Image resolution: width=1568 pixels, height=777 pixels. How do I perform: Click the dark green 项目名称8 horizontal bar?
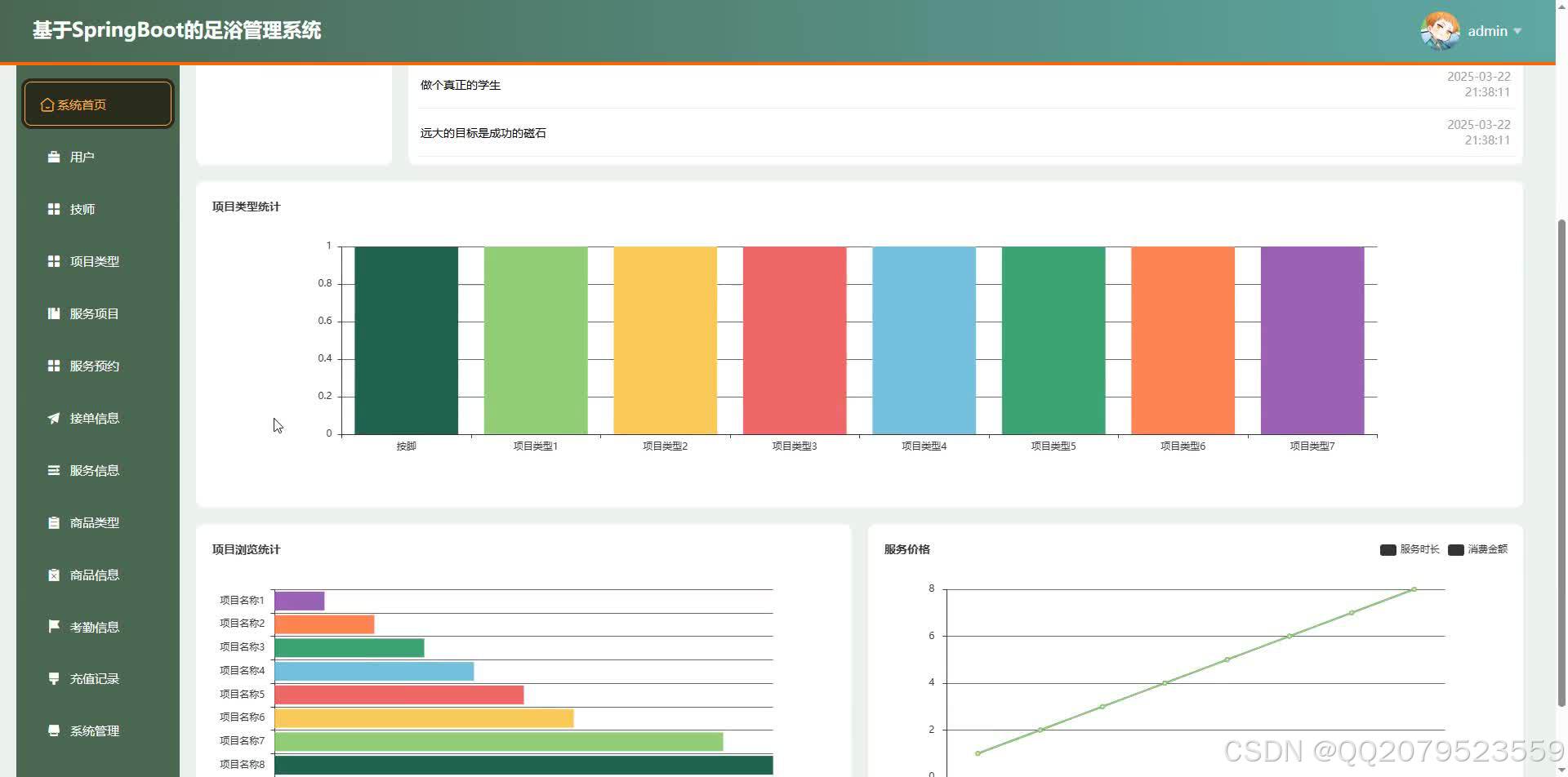click(523, 766)
